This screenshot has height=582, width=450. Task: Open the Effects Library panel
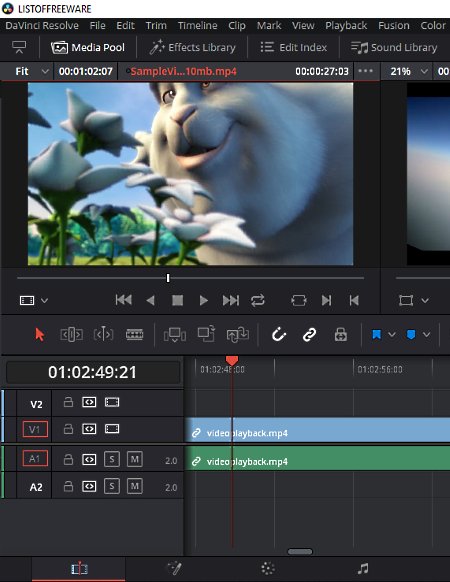point(192,48)
